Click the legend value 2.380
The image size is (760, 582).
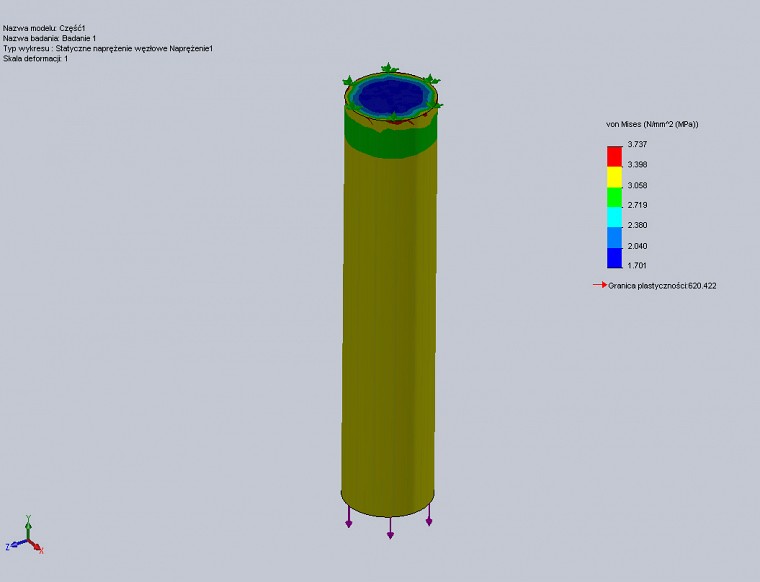coord(637,225)
